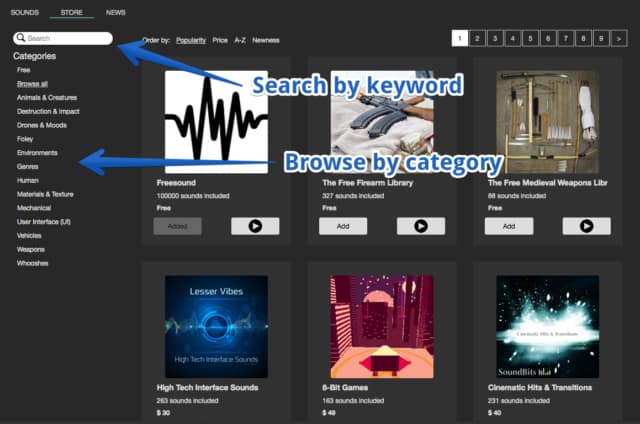This screenshot has width=640, height=424.
Task: Browse the User Interface (UI) category
Action: (44, 221)
